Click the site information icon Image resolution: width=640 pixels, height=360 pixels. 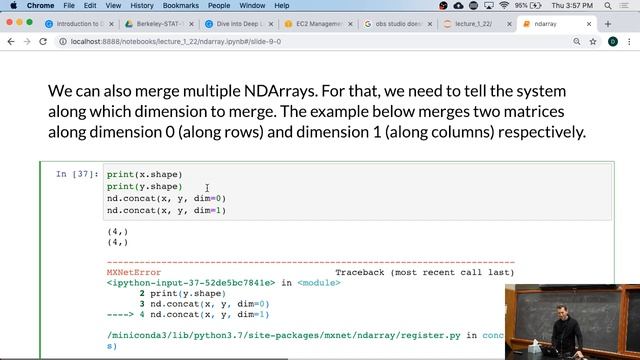(x=62, y=42)
